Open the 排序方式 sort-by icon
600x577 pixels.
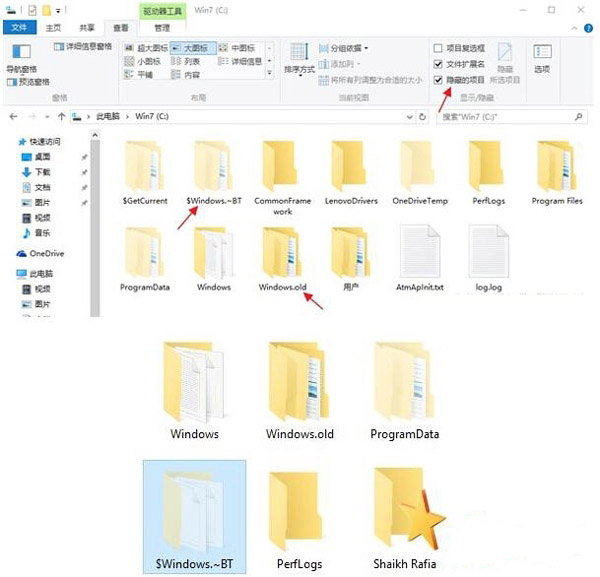coord(297,56)
